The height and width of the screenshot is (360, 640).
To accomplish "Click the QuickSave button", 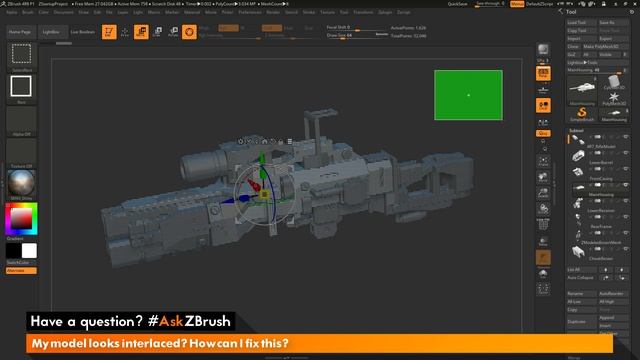I will point(458,4).
